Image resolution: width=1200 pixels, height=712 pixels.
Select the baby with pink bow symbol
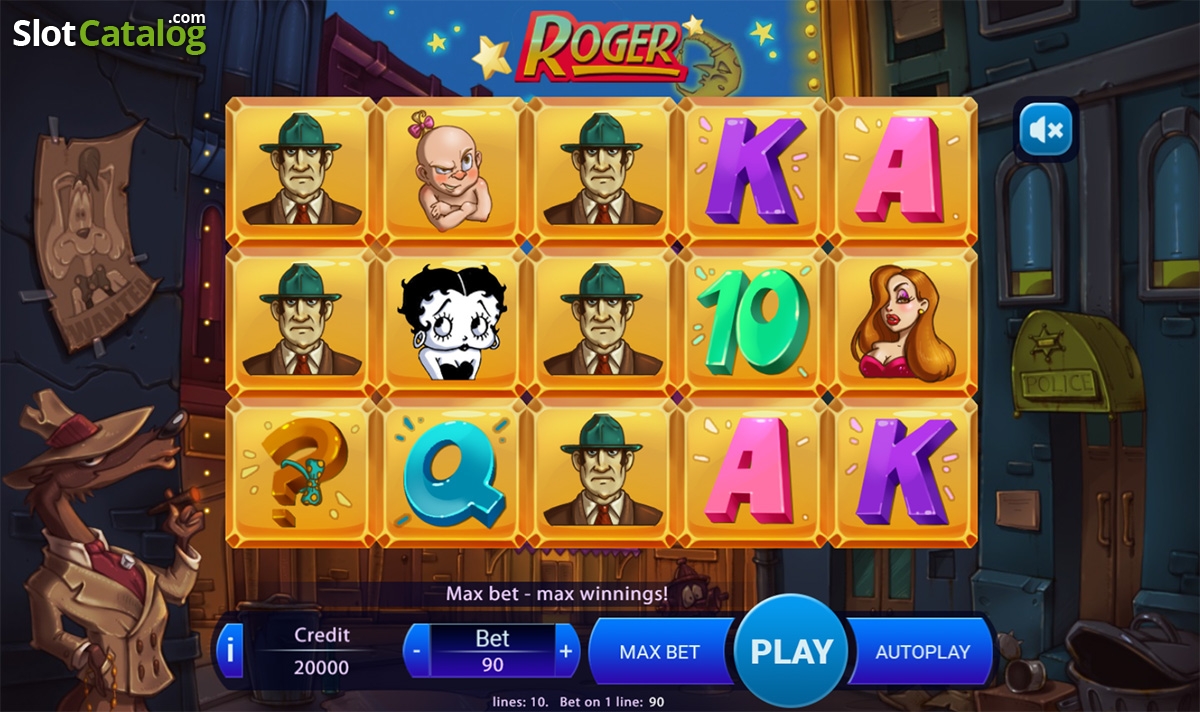pos(453,170)
